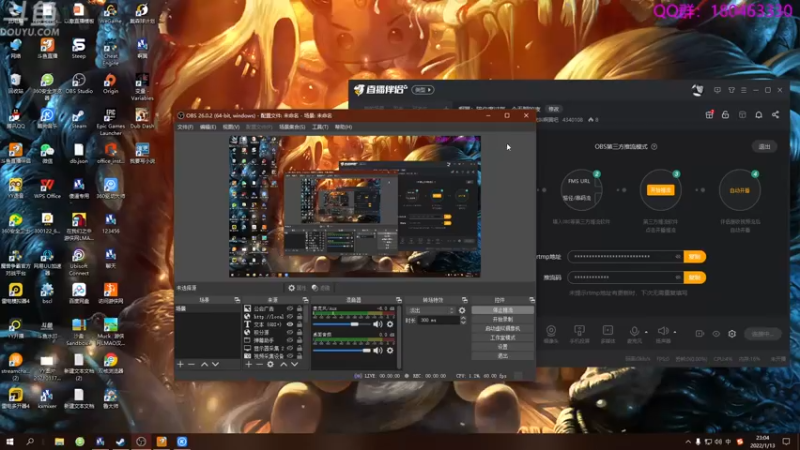Mute 桌面音频 speaker icon in mixer
The image size is (800, 450).
click(x=378, y=351)
